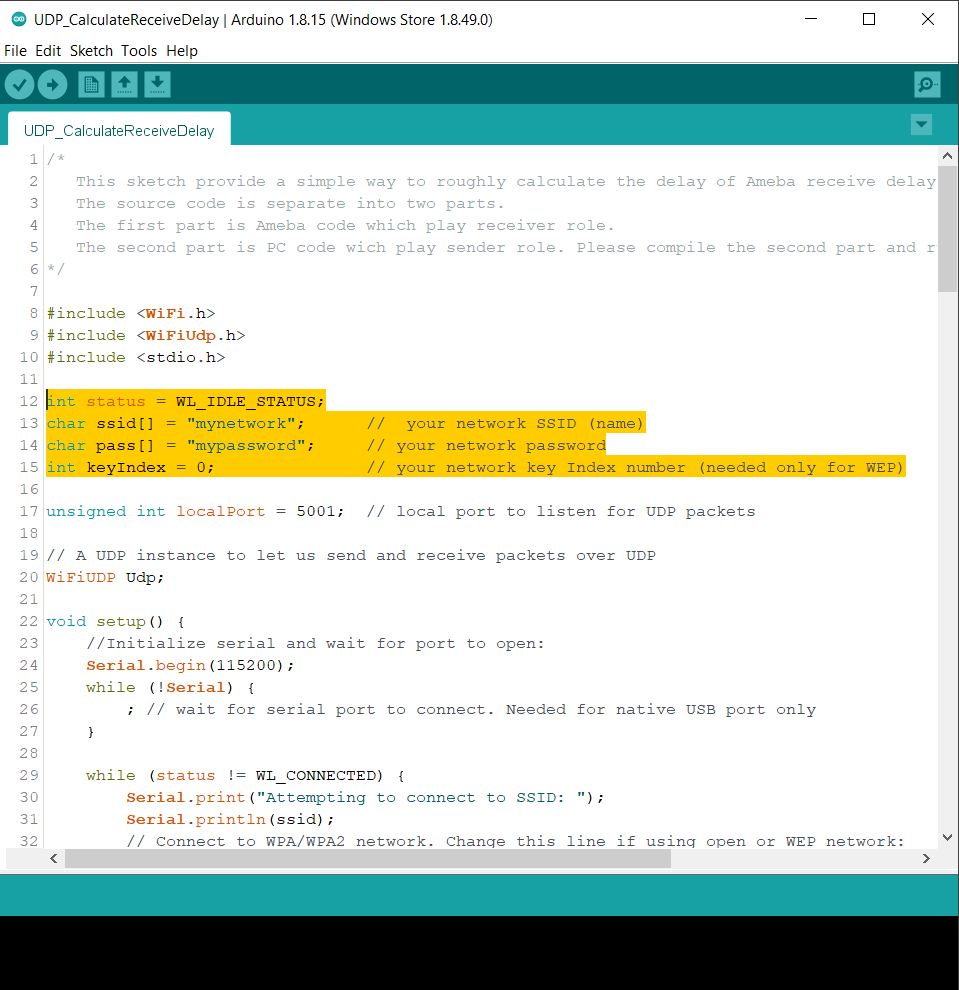The height and width of the screenshot is (990, 959).
Task: Click the Arduino logo in title bar
Action: 18,19
